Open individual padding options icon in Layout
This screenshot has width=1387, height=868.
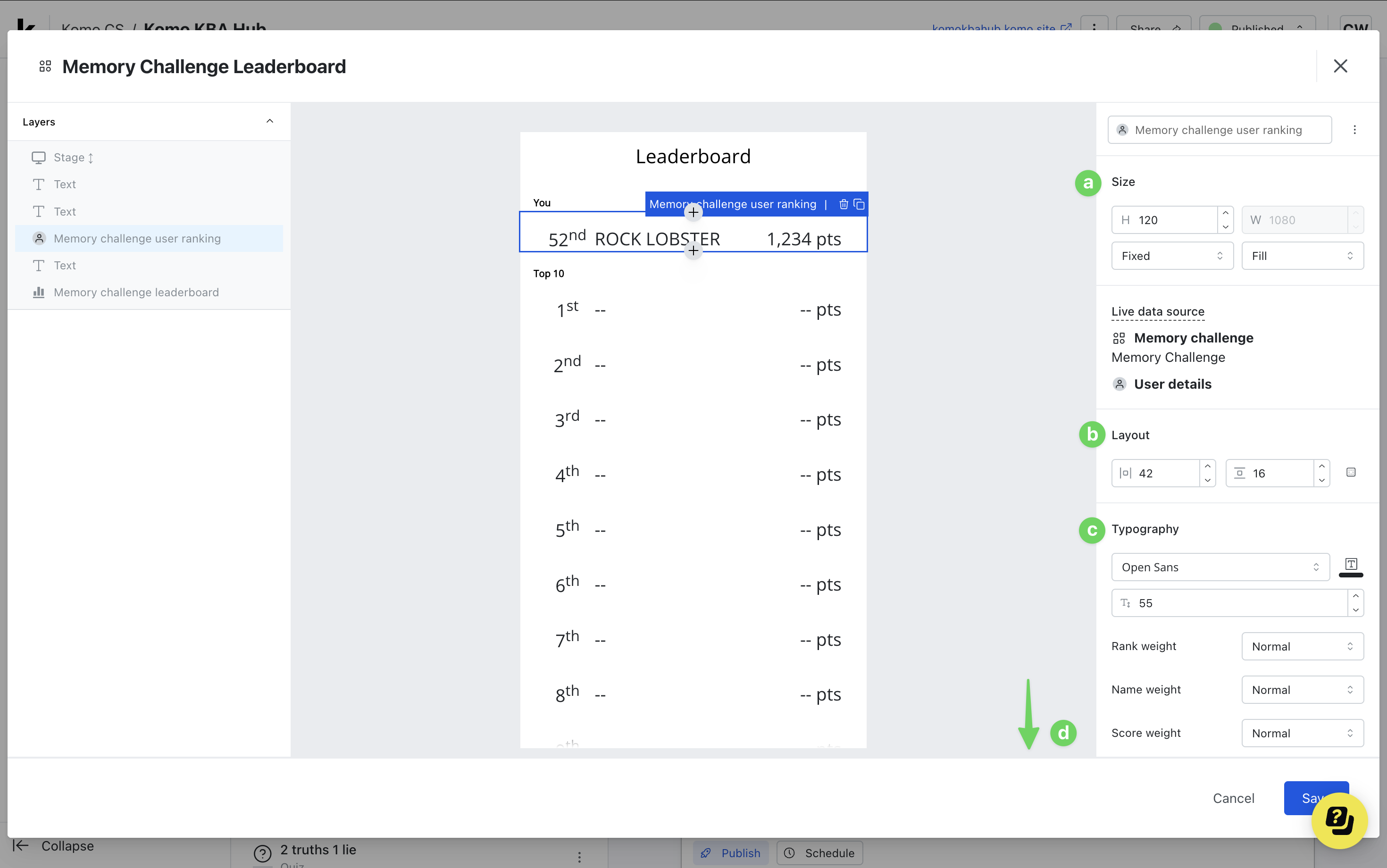1351,473
